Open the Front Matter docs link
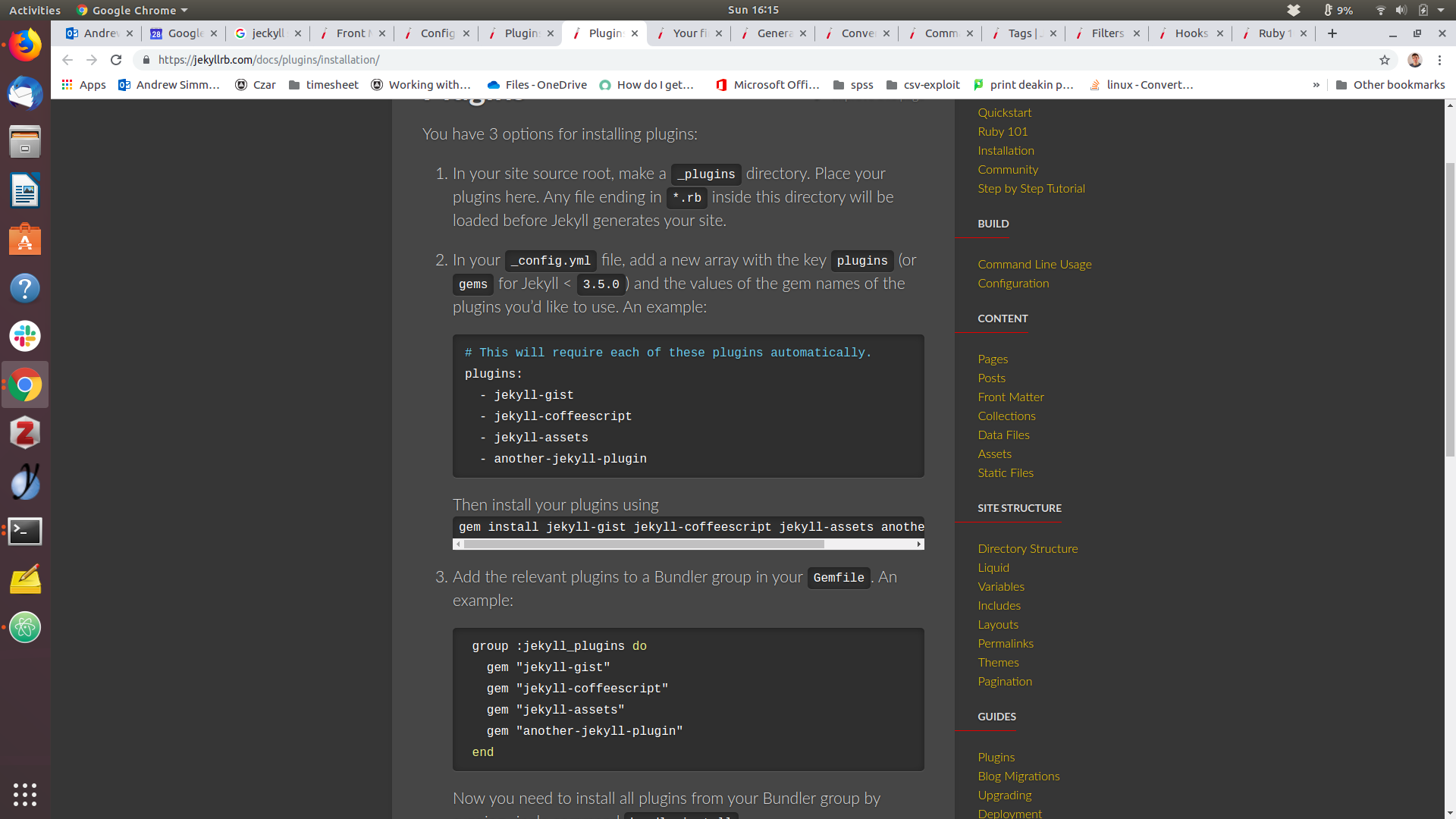 click(x=1010, y=397)
